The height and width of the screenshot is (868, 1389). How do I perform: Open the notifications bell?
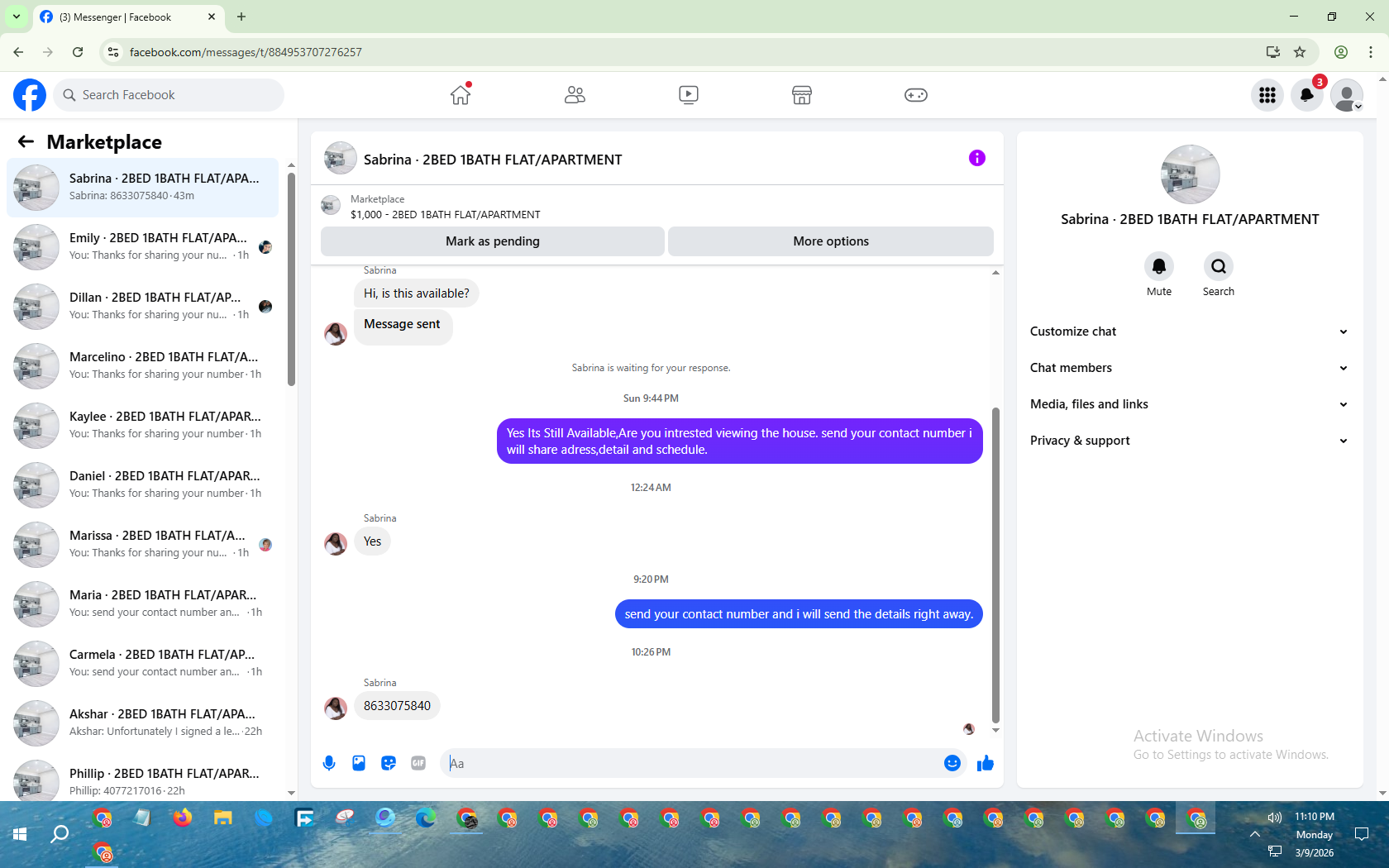tap(1307, 95)
